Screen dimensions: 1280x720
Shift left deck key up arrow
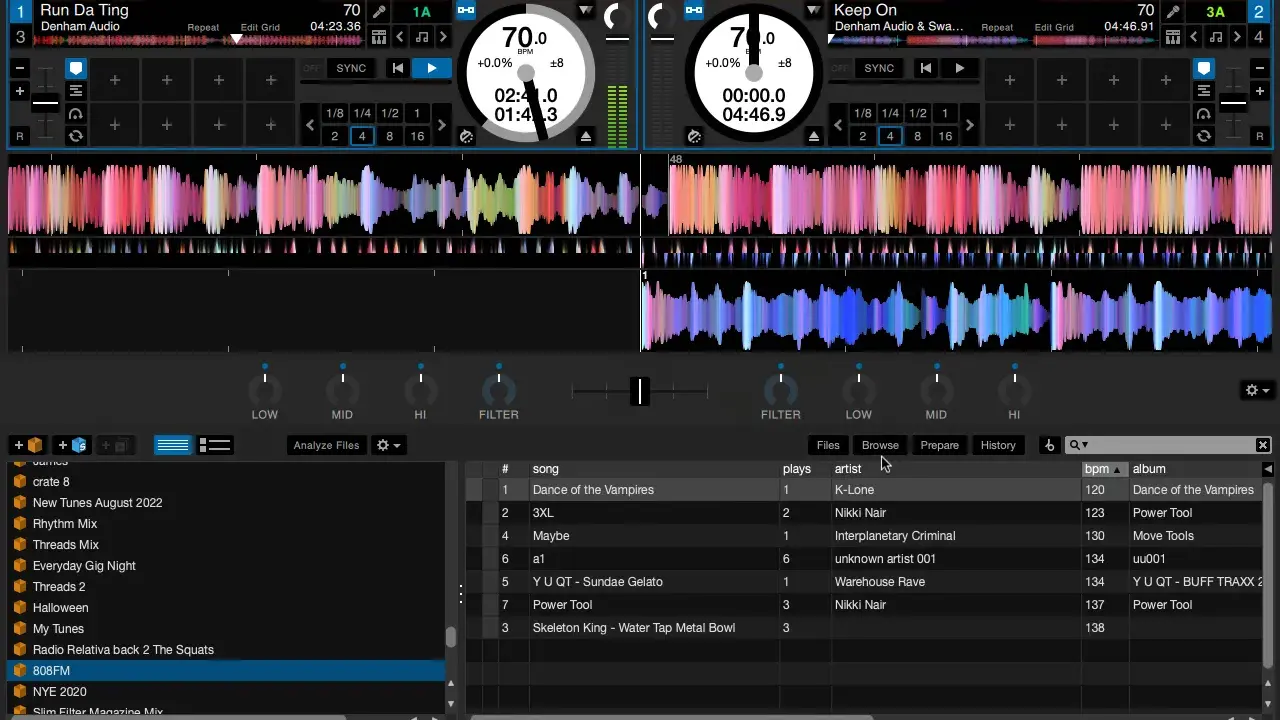(x=442, y=37)
